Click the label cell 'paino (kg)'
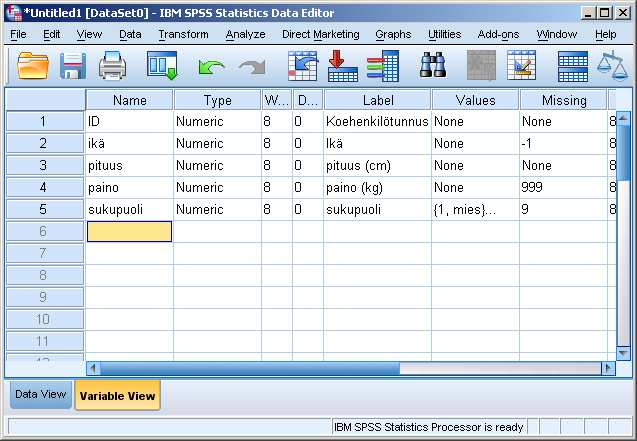Viewport: 637px width, 441px height. 377,187
